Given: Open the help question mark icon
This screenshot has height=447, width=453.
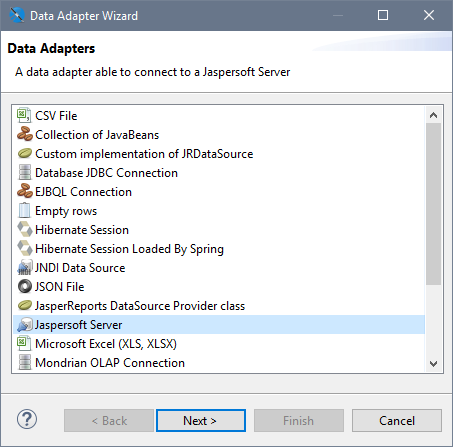Looking at the screenshot, I should 27,419.
